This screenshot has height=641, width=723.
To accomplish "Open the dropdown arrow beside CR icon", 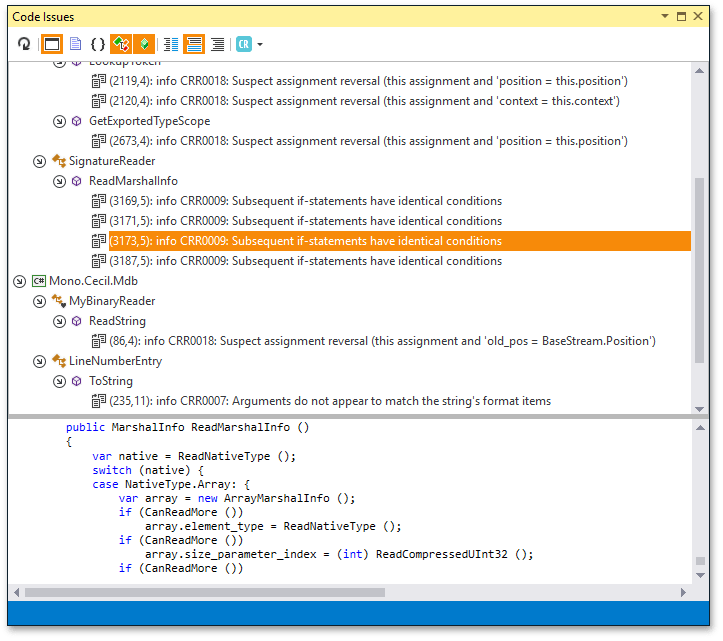I will tap(261, 45).
